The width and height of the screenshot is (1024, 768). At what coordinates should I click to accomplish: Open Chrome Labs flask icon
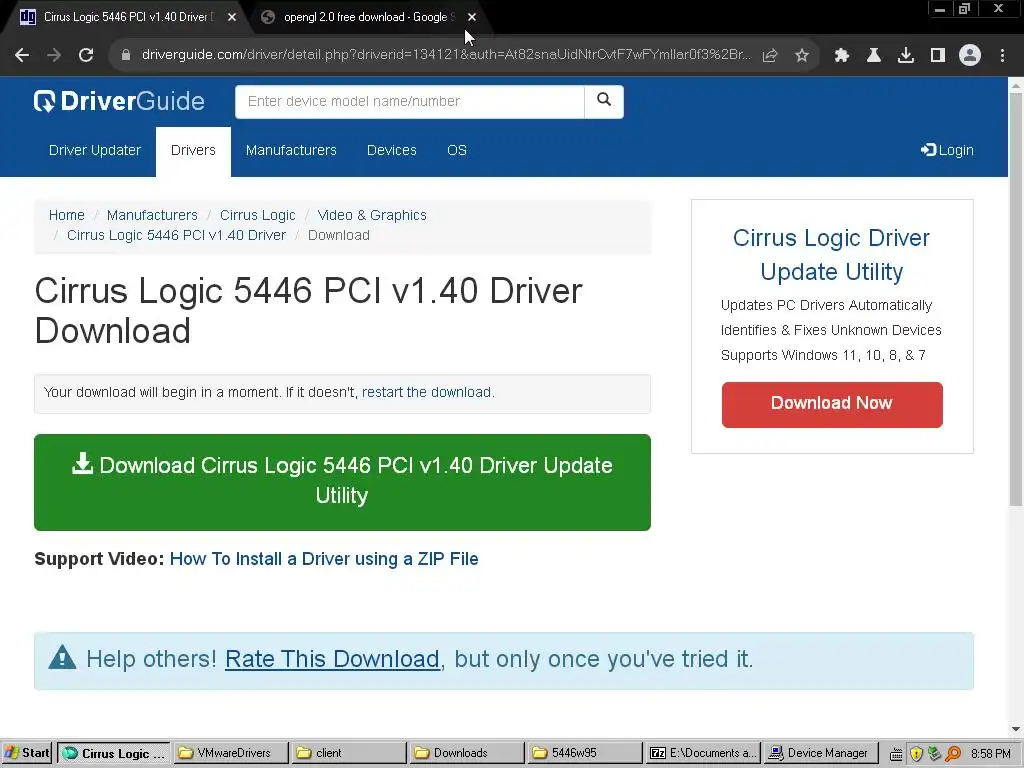(x=874, y=56)
